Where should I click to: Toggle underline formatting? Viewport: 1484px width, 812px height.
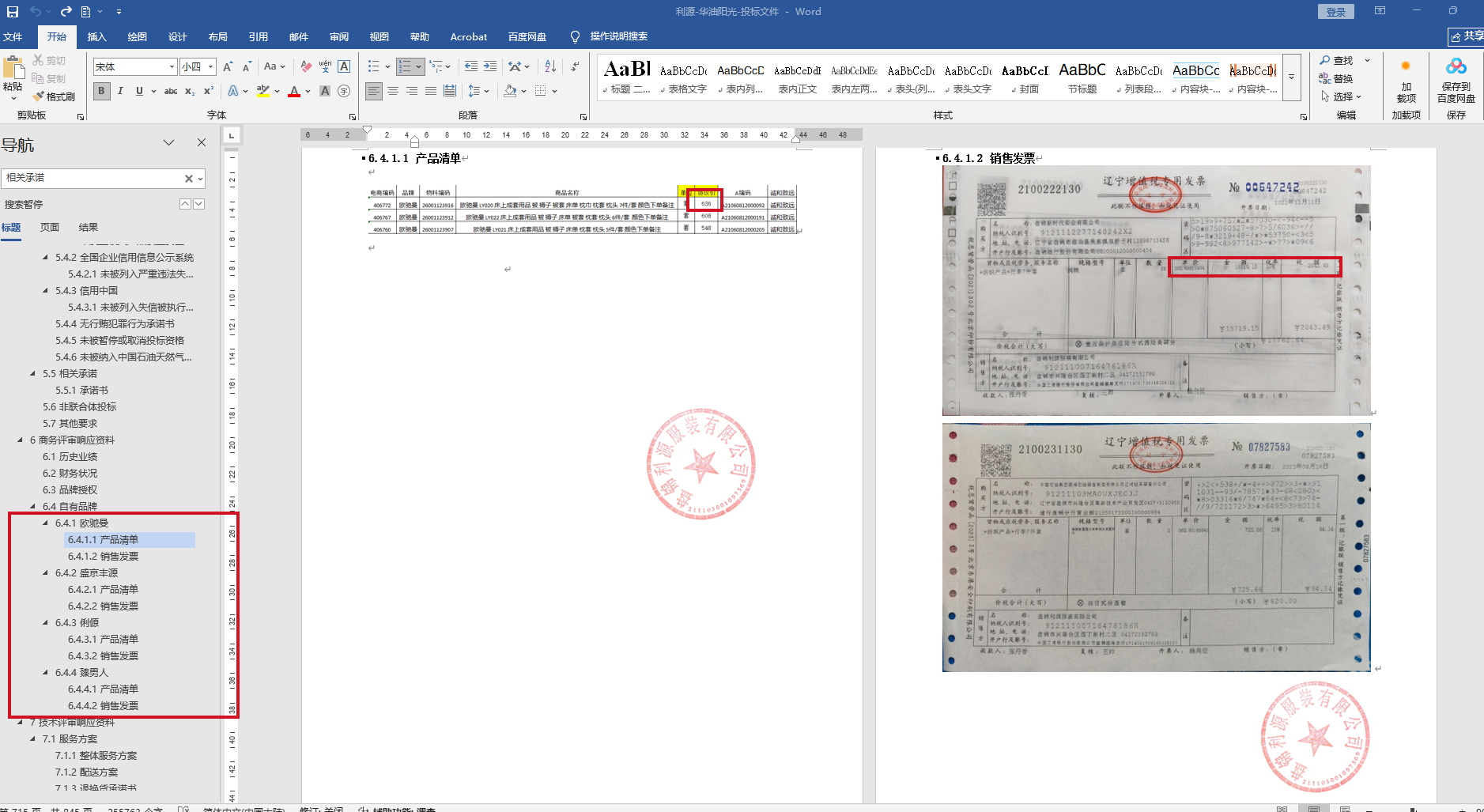(x=139, y=91)
